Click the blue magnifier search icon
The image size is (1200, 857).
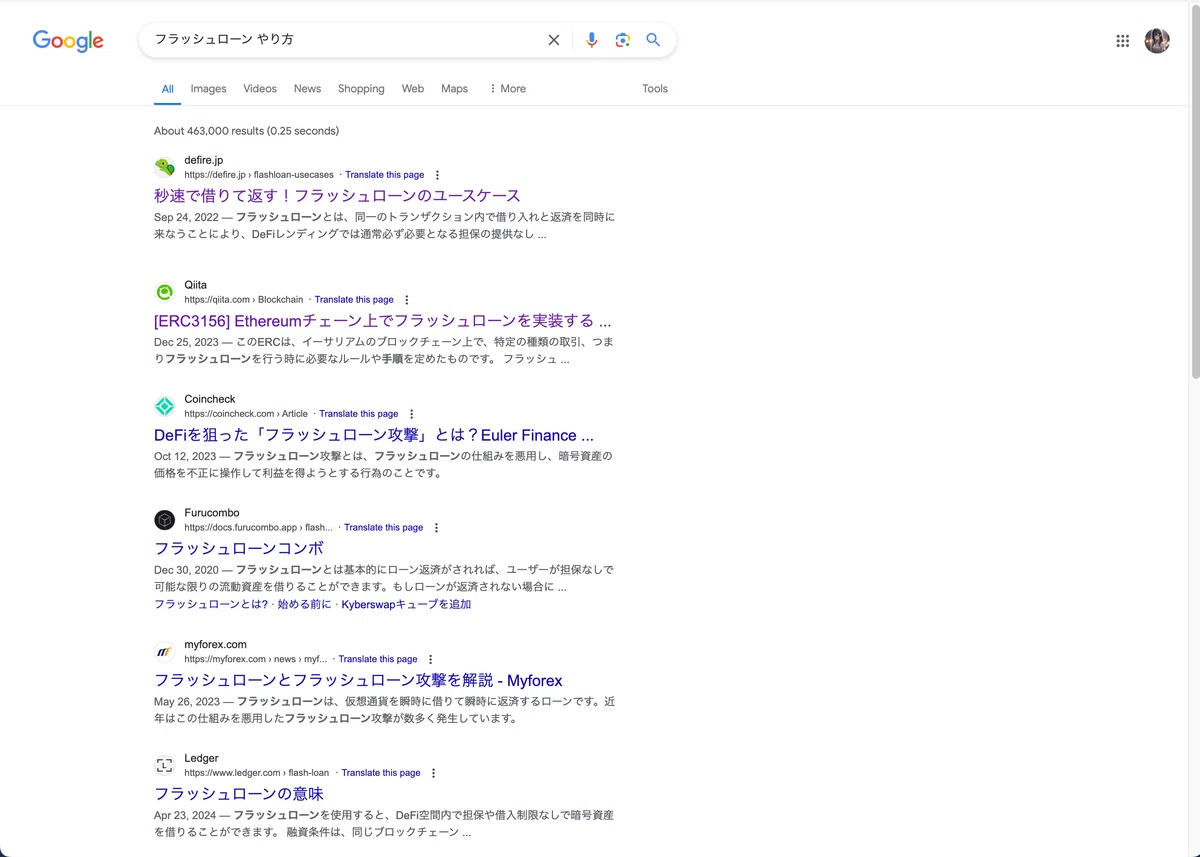coord(653,40)
